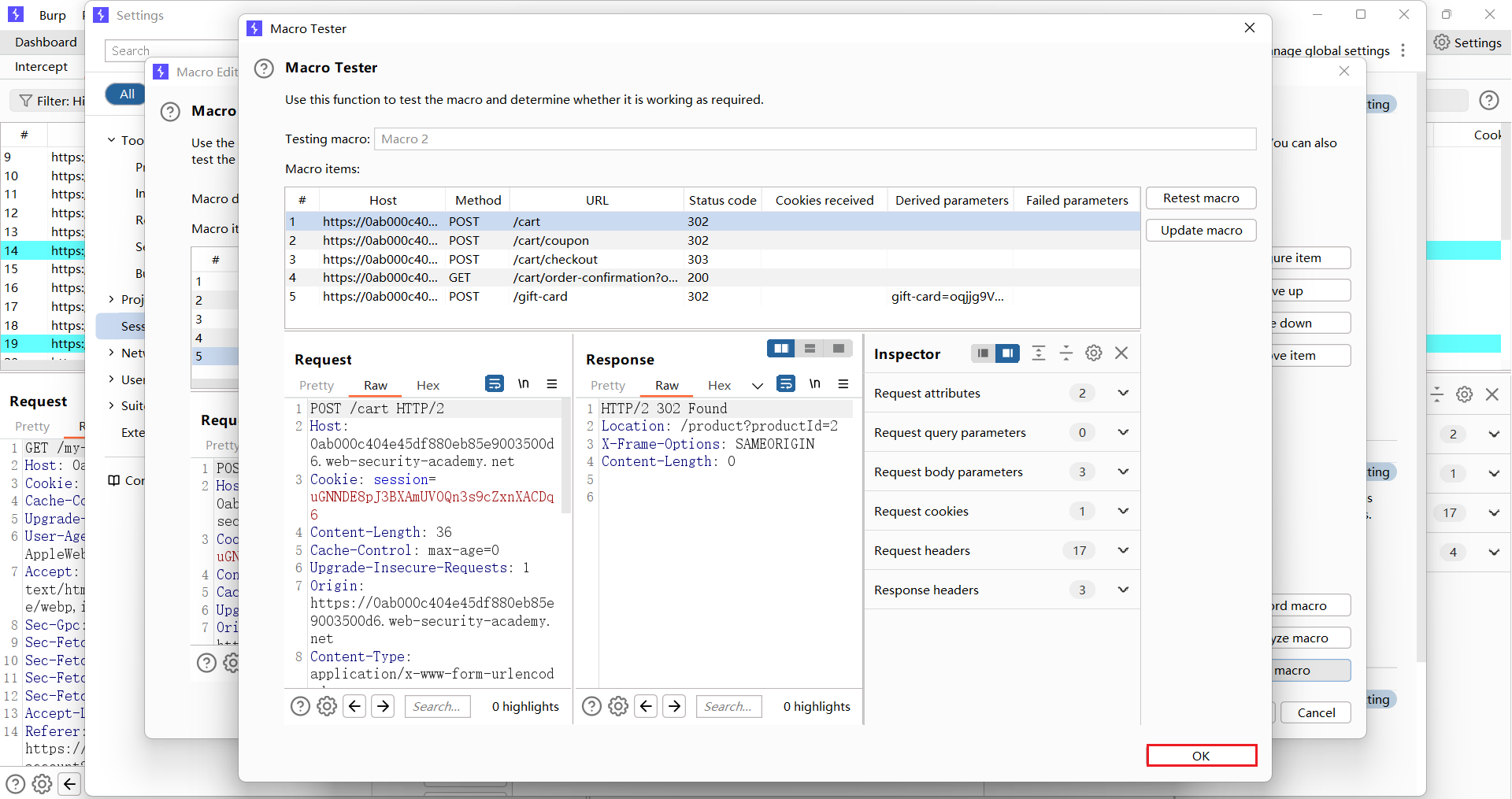Go to previous match in Response

647,706
